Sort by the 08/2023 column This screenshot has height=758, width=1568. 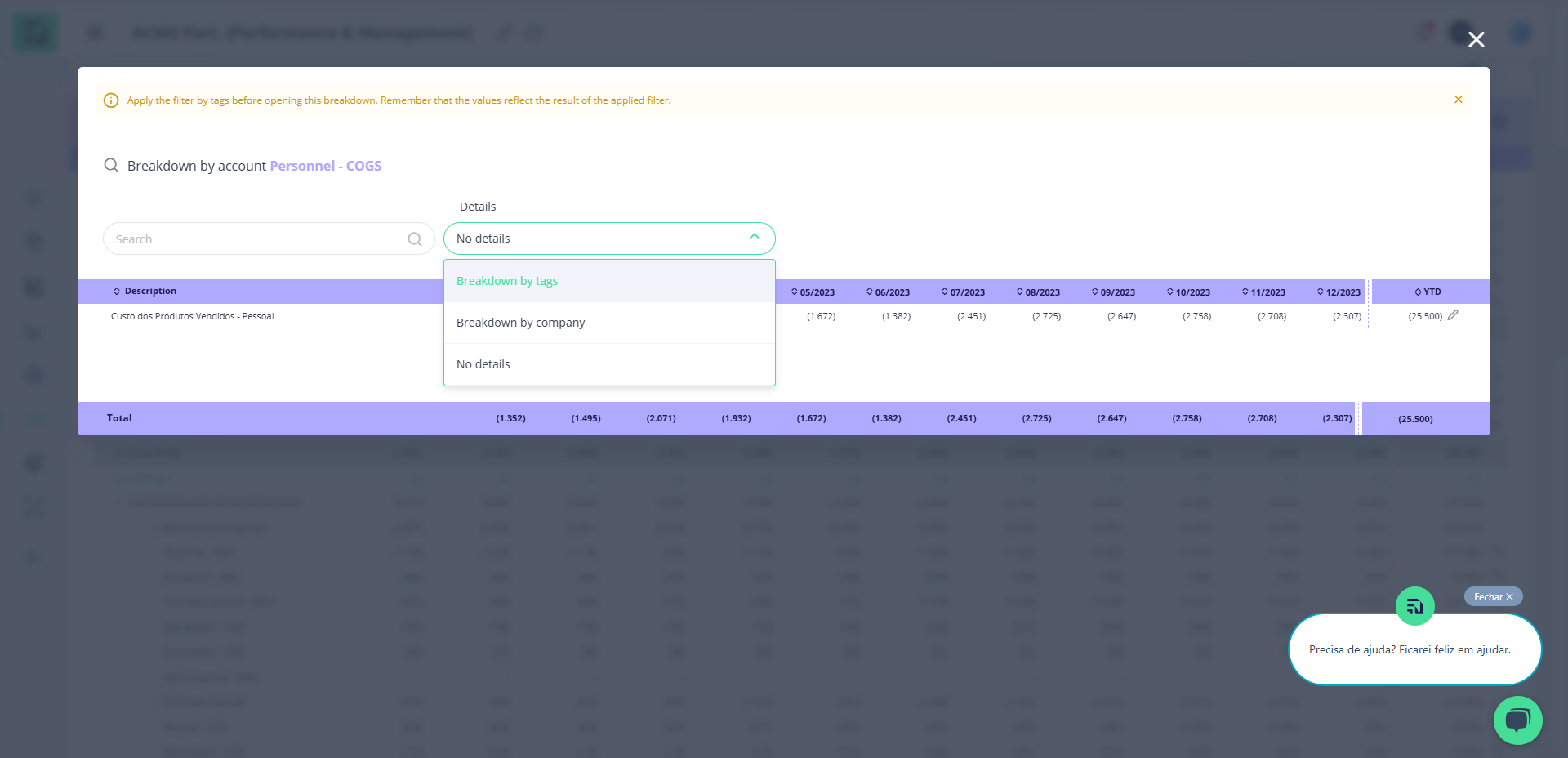tap(1039, 292)
